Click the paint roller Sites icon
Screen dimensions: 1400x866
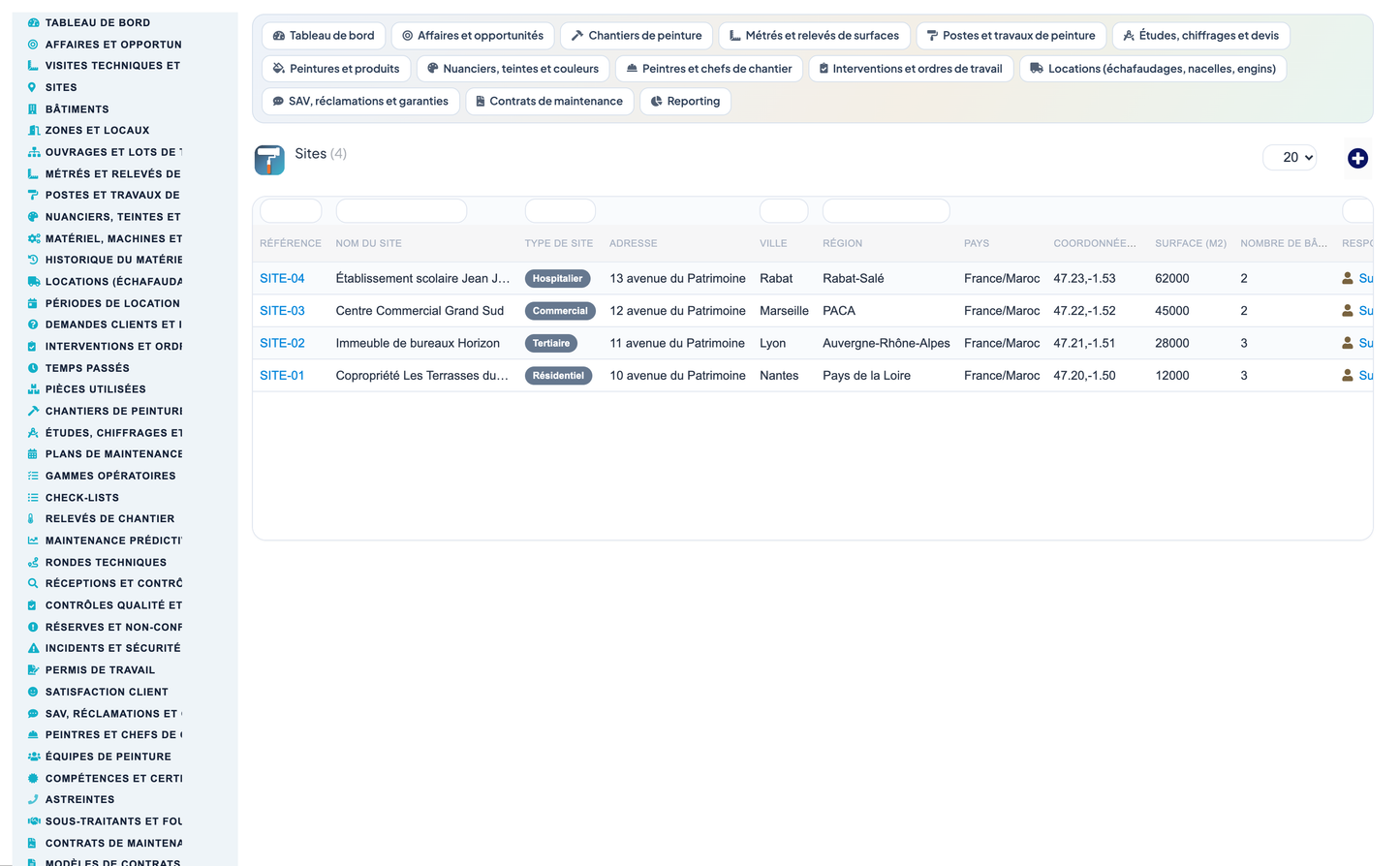pos(269,160)
